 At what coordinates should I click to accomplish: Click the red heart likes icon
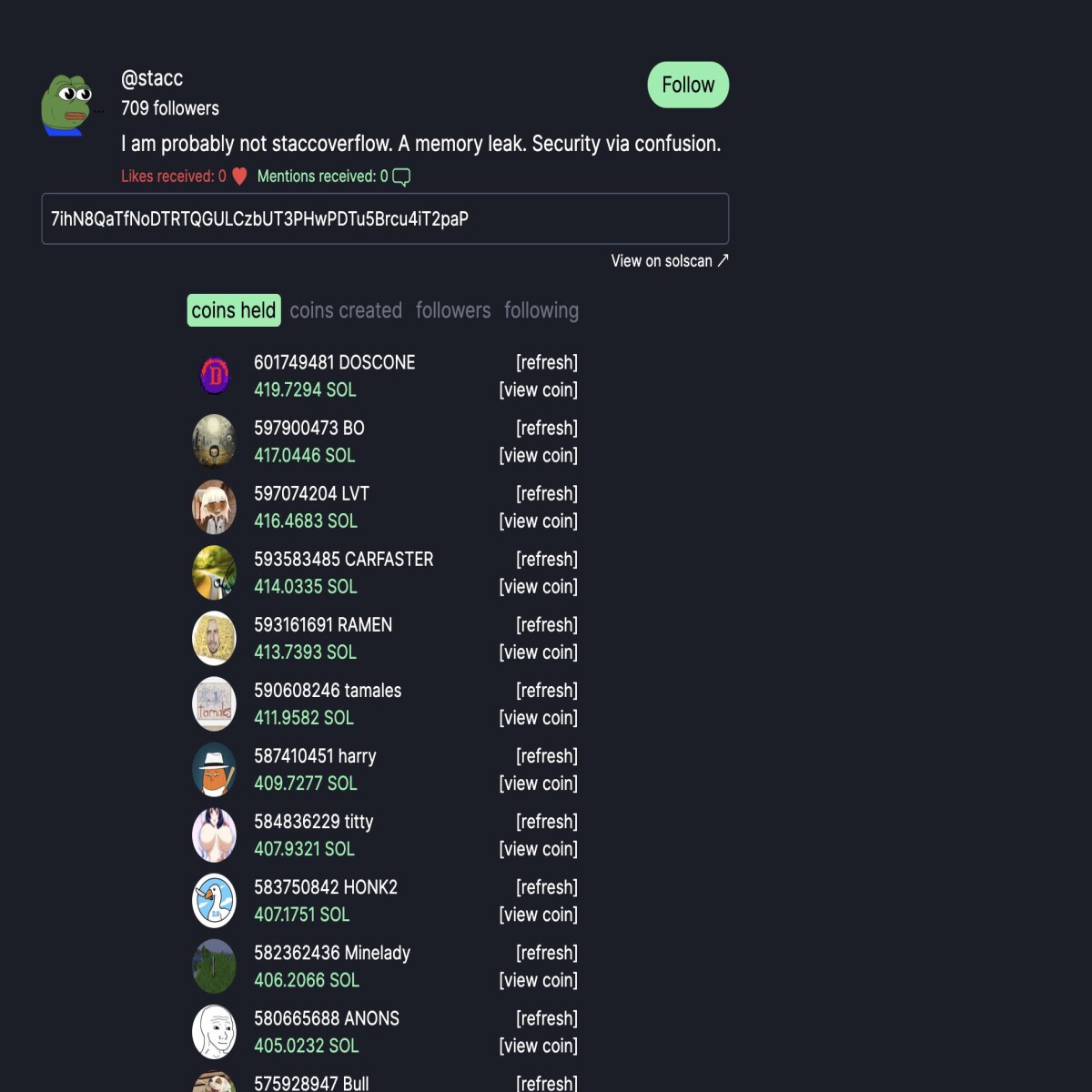coord(239,177)
